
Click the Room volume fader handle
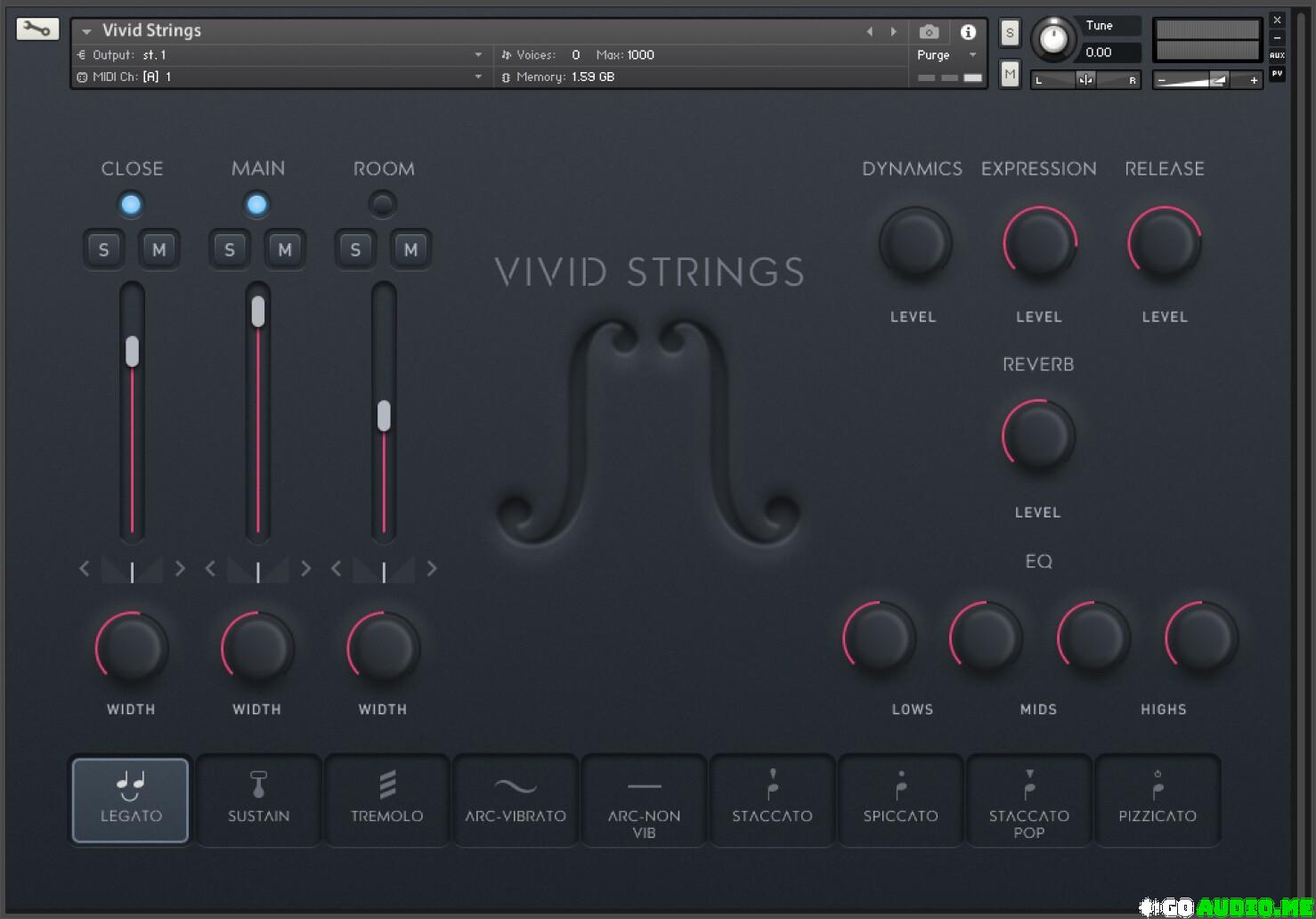point(384,416)
